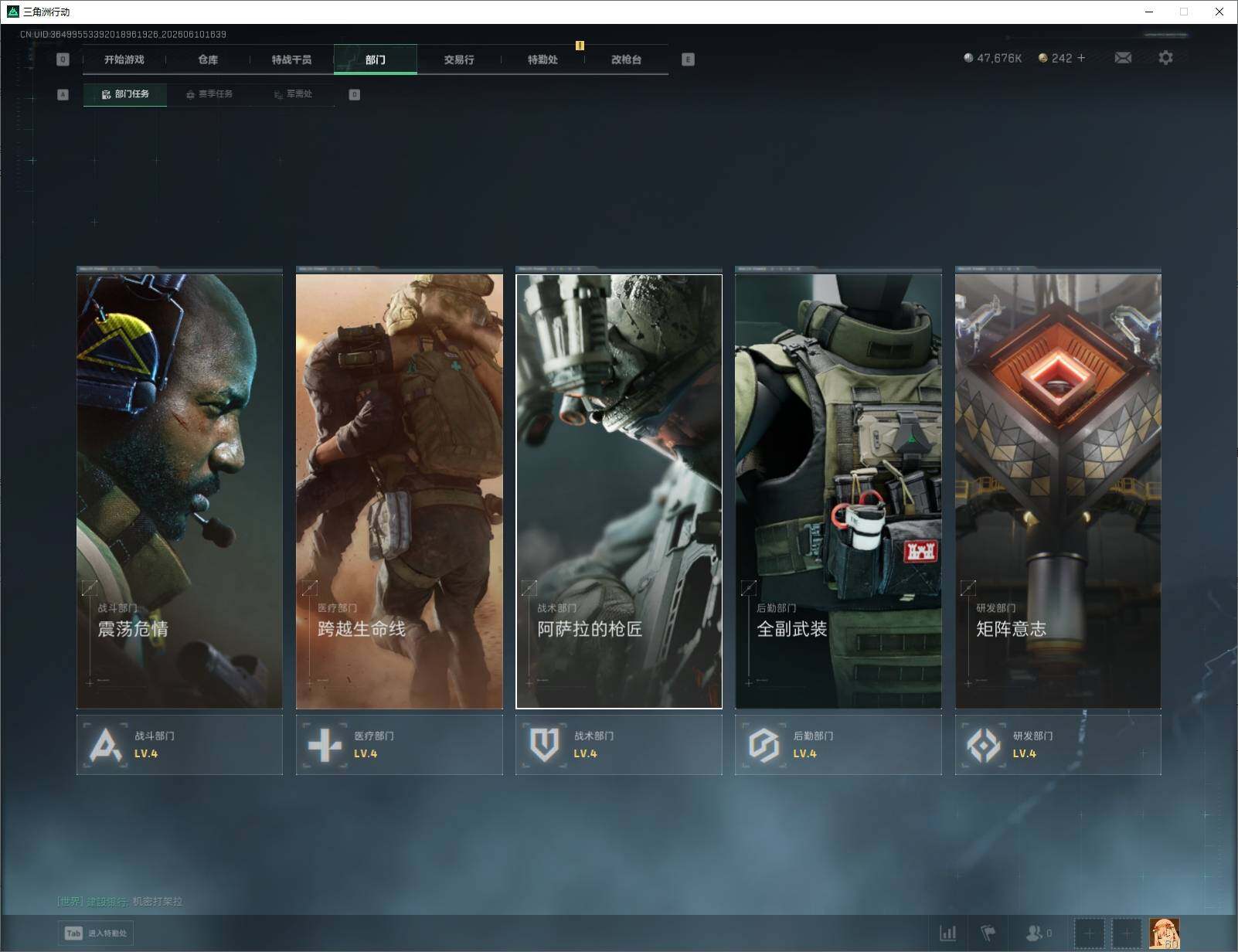Click the Tab 进入特勤处 button
The width and height of the screenshot is (1238, 952).
pos(96,933)
